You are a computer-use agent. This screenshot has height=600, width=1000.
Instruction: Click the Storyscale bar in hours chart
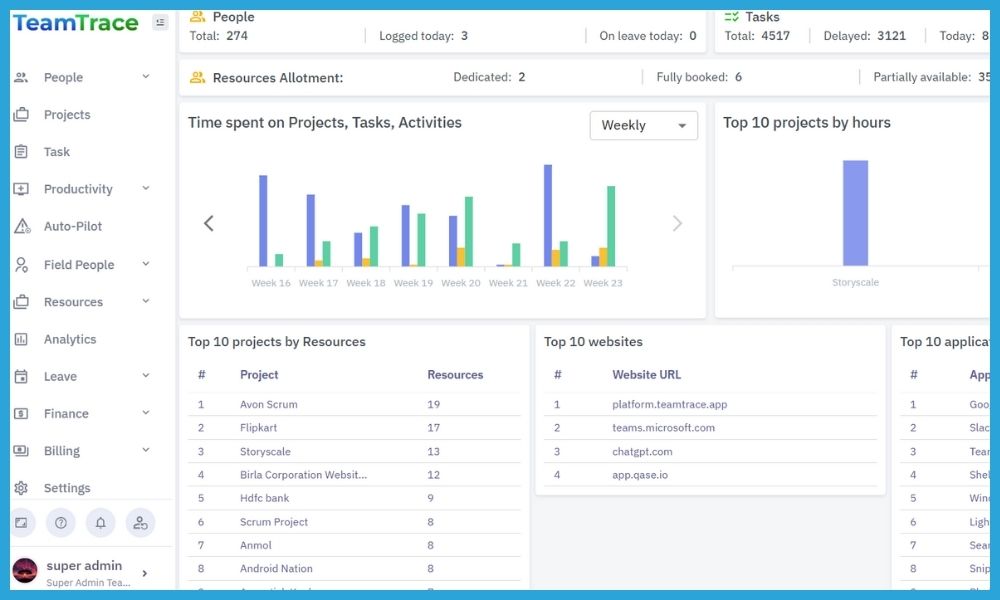click(x=855, y=213)
